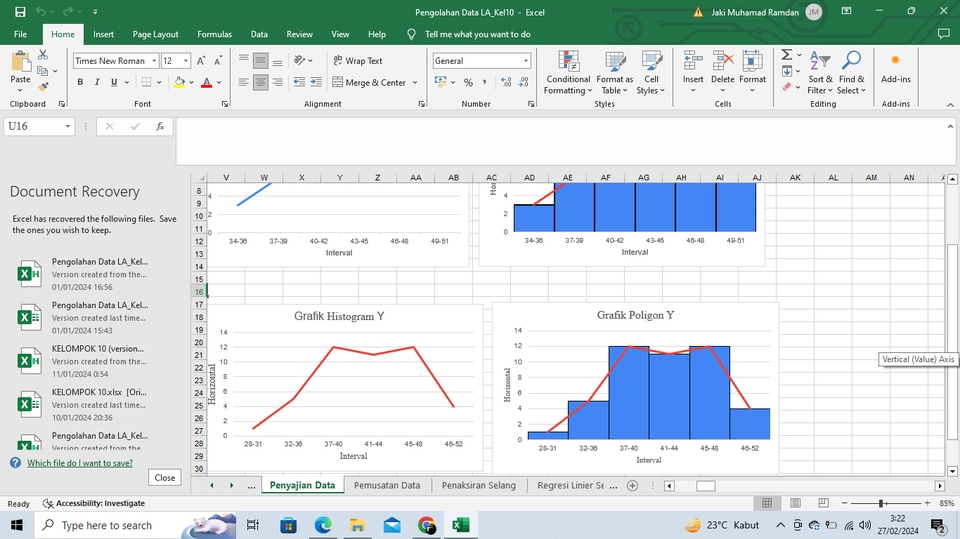Add a new sheet with plus icon

(632, 485)
